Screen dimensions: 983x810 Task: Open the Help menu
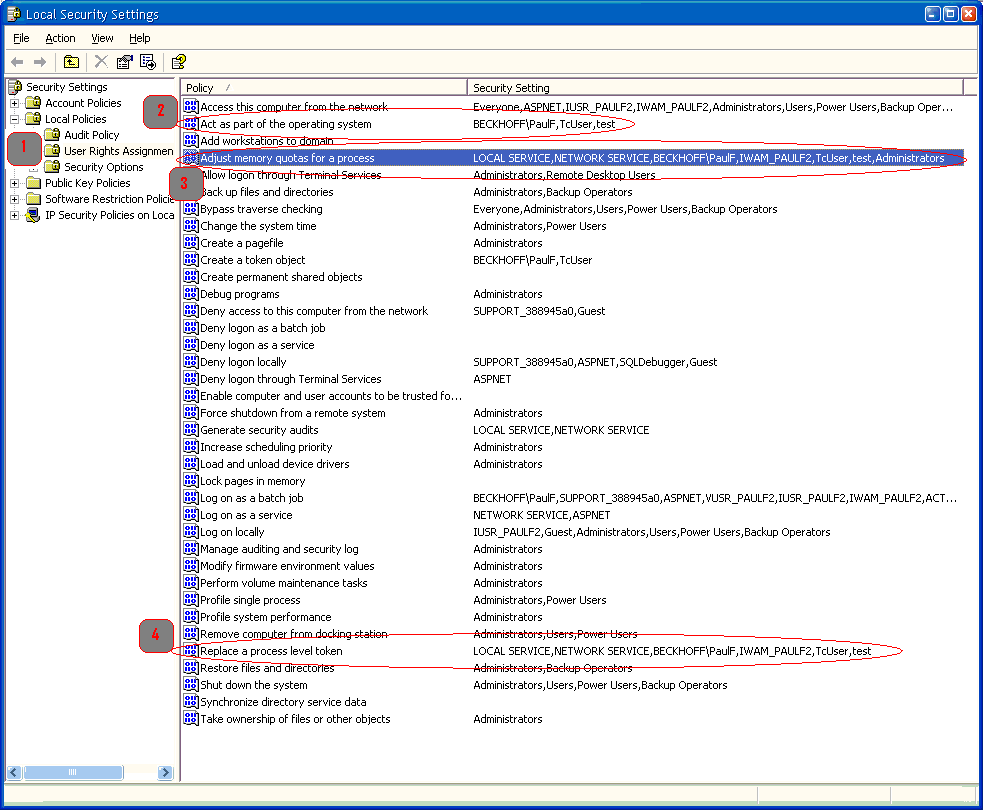[x=140, y=38]
